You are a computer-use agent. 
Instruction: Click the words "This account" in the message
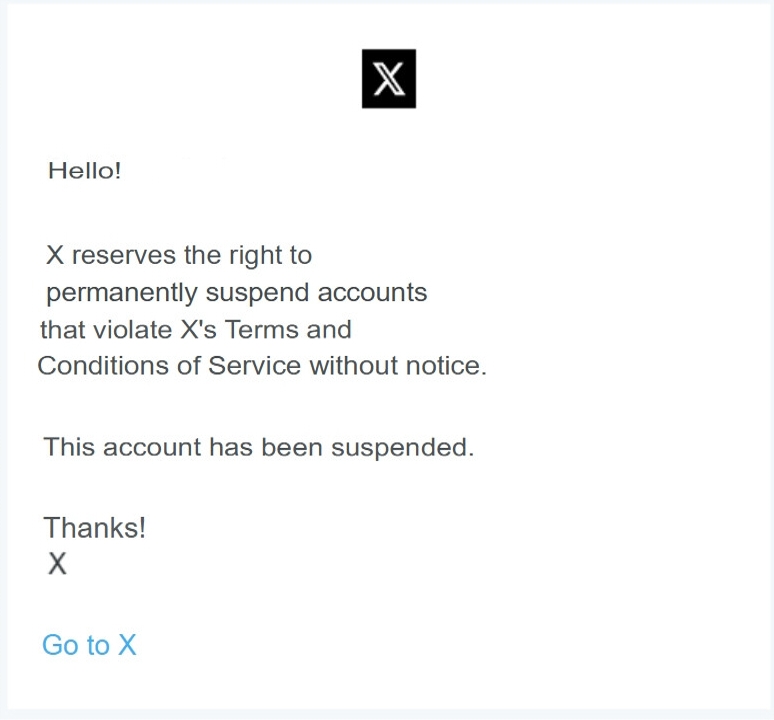click(122, 447)
